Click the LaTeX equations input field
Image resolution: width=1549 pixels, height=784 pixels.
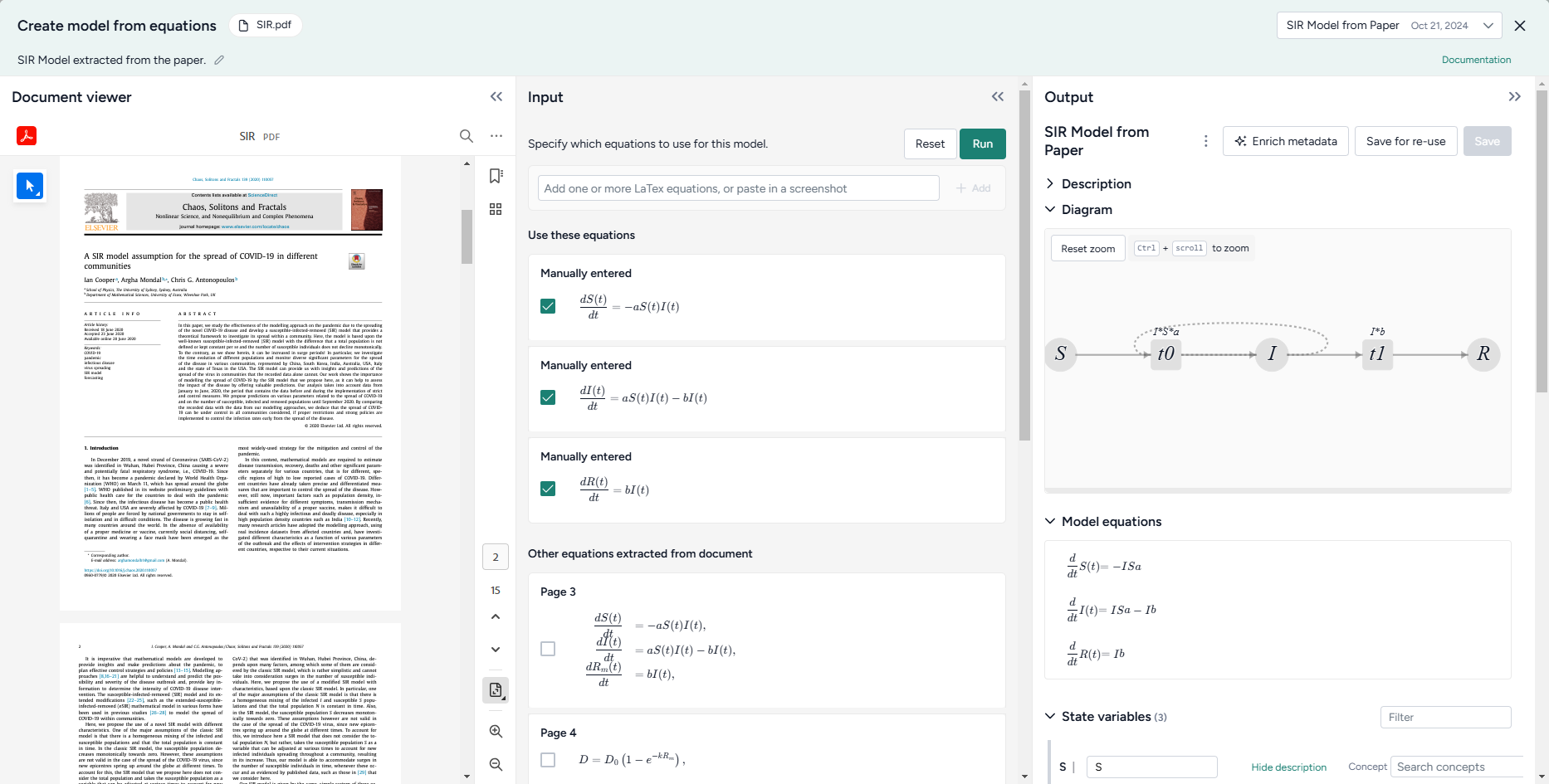(x=738, y=188)
